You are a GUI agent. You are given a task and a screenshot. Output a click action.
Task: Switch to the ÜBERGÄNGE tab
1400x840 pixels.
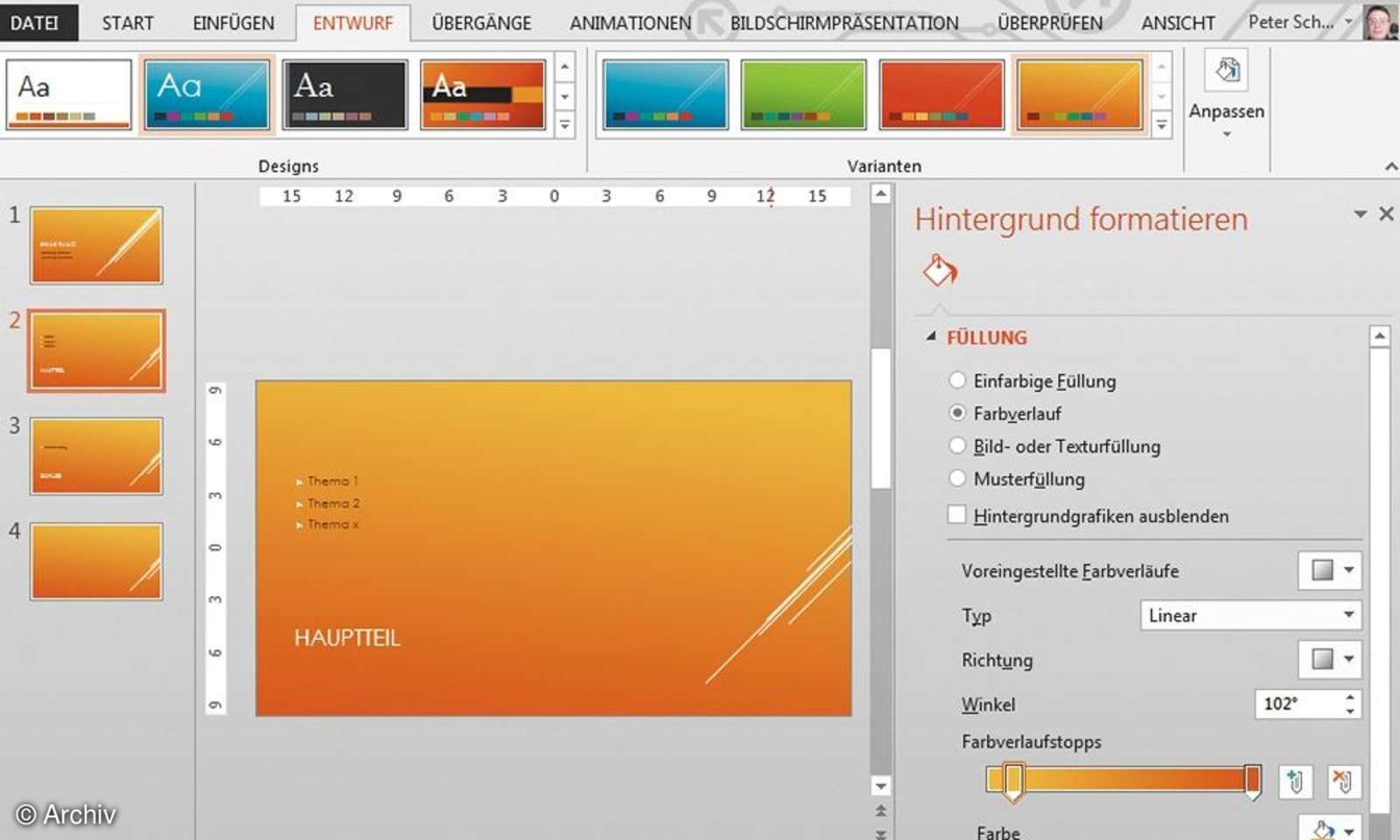point(481,22)
